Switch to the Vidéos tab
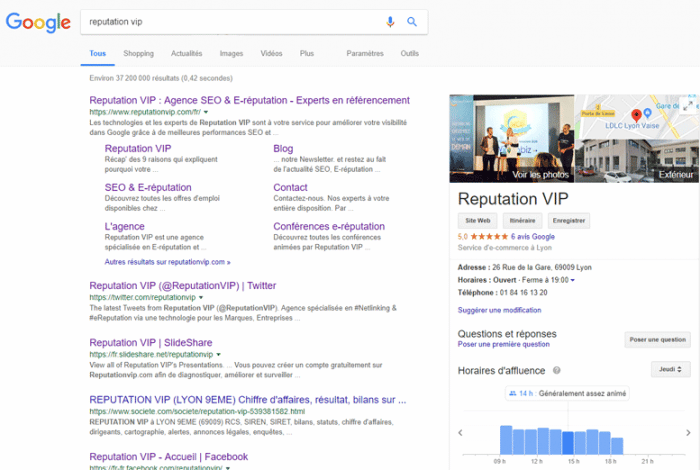 (271, 54)
